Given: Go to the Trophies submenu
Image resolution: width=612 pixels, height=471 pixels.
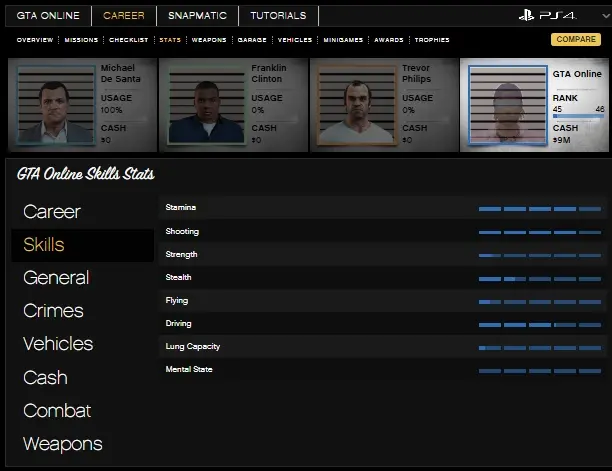Looking at the screenshot, I should [x=431, y=40].
